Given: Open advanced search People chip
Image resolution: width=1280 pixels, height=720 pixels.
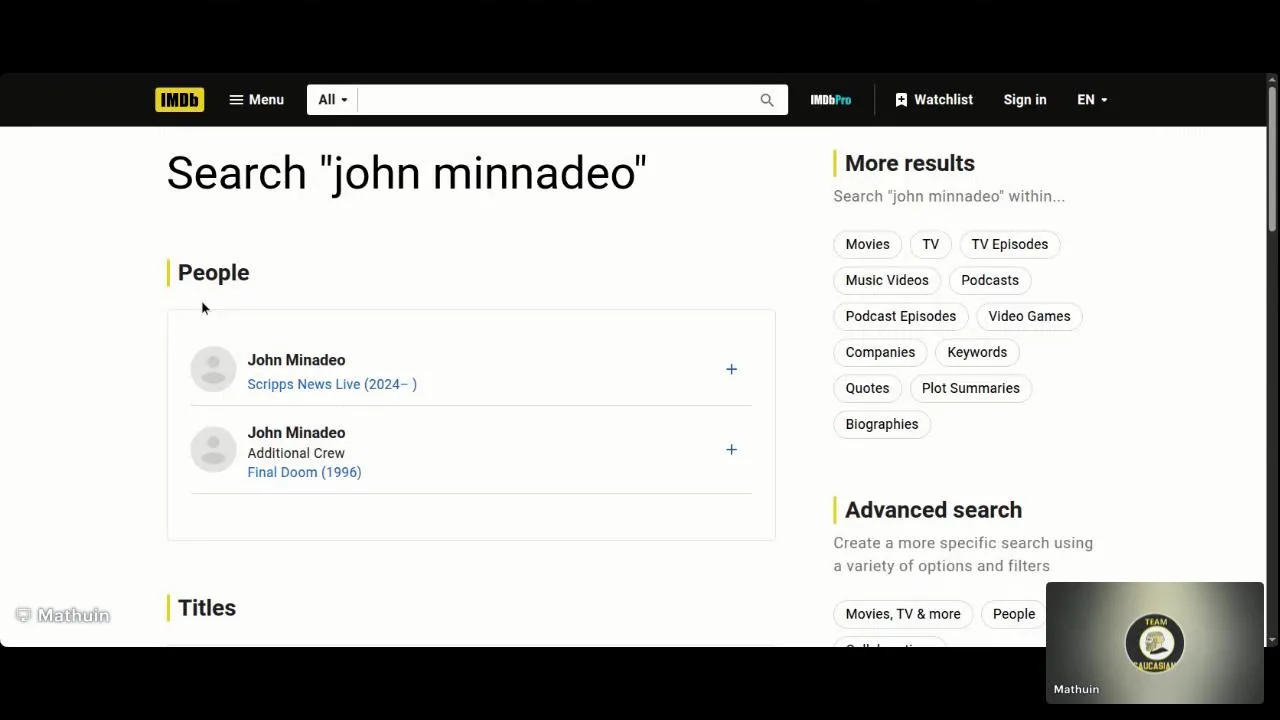Looking at the screenshot, I should click(x=1013, y=614).
